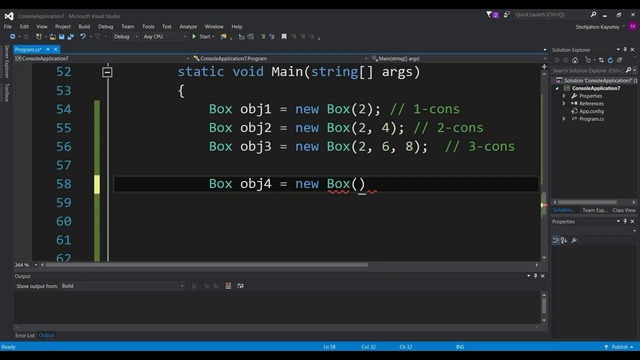Expand the Properties node in Solution Explorer

coord(564,96)
